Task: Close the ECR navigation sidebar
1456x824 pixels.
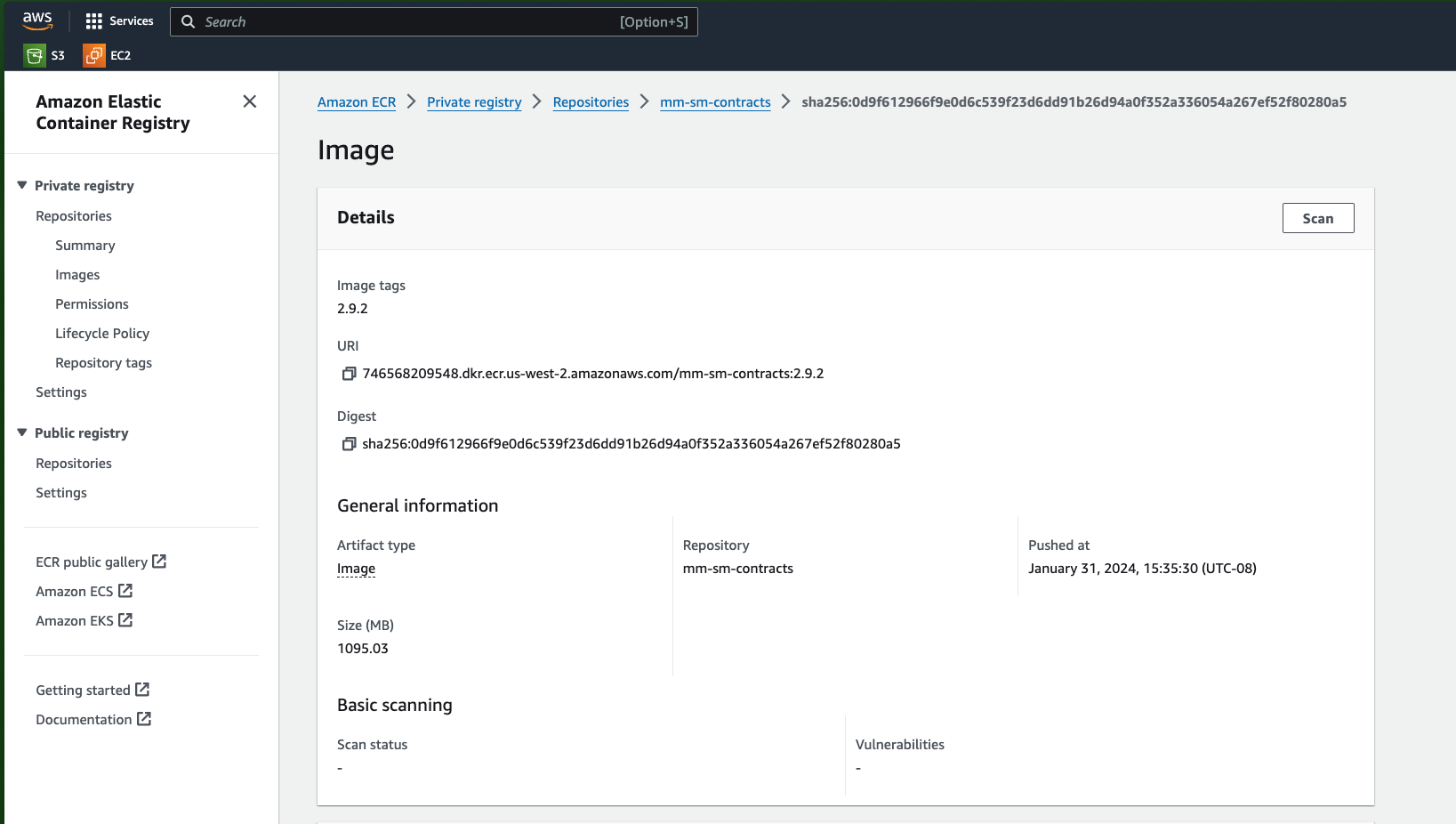Action: pyautogui.click(x=250, y=101)
